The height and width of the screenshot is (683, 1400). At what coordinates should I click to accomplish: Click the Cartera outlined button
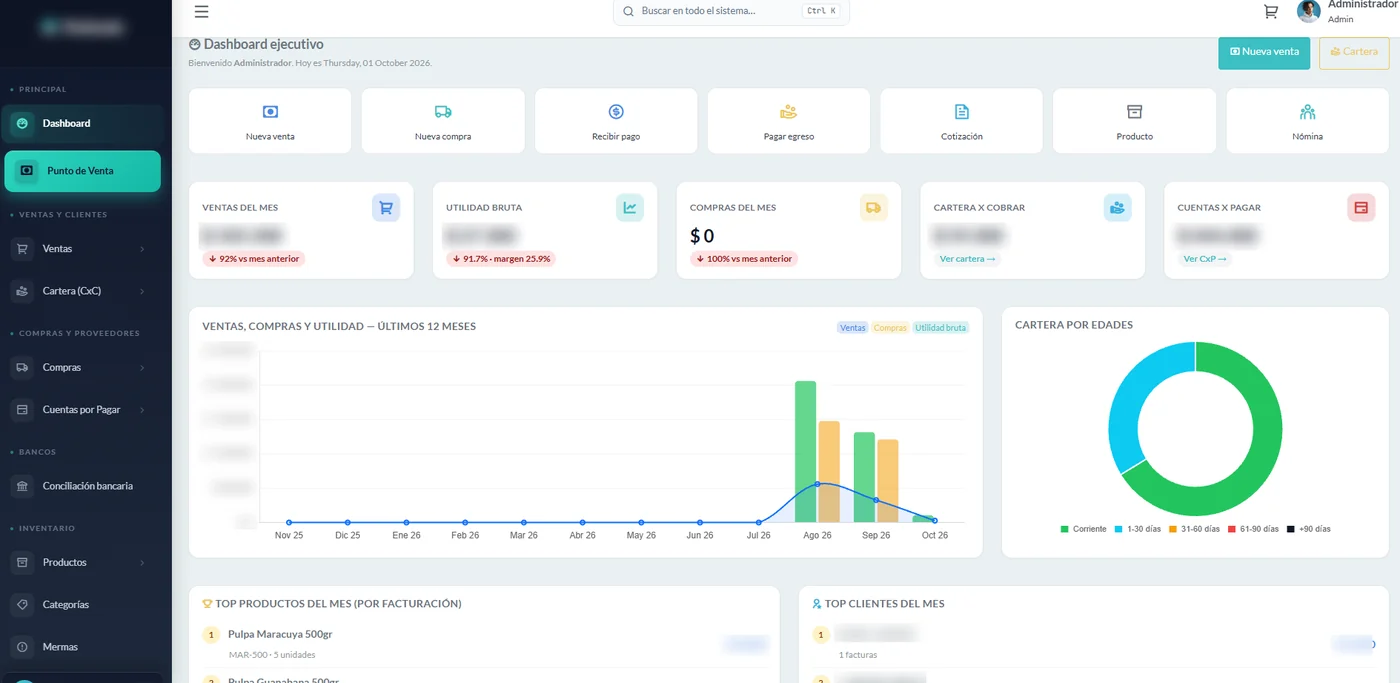(x=1354, y=52)
